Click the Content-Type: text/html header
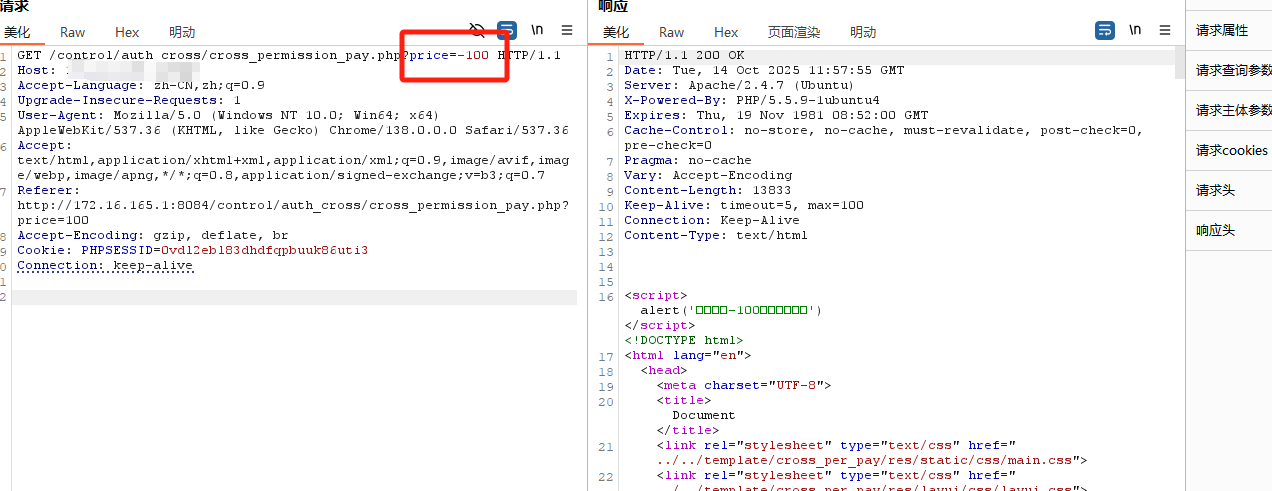The image size is (1272, 491). point(716,235)
